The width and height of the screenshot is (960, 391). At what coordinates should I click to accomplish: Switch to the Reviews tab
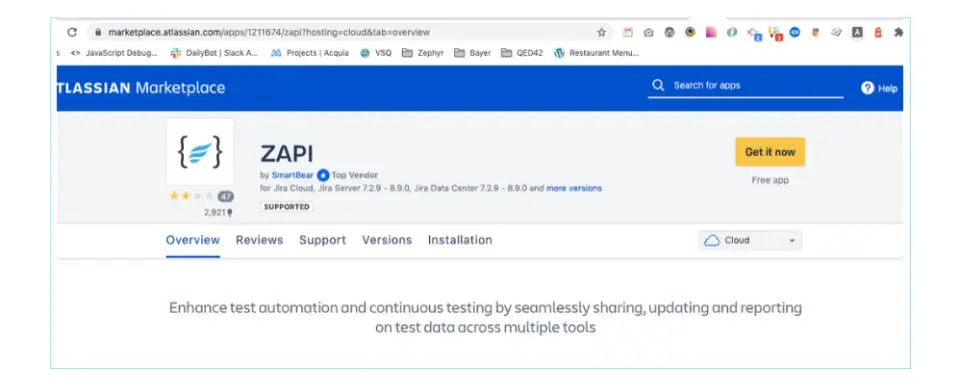coord(260,240)
